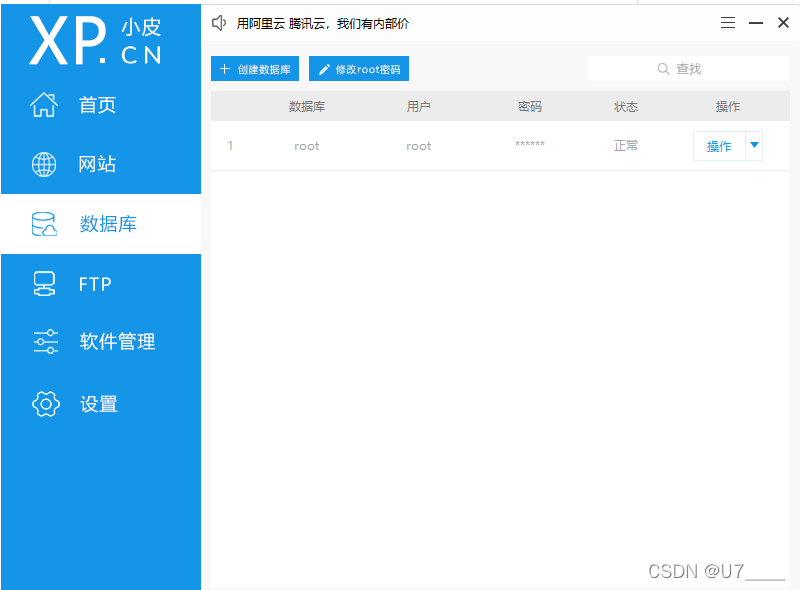Click the 操作 button on root row

click(x=719, y=145)
